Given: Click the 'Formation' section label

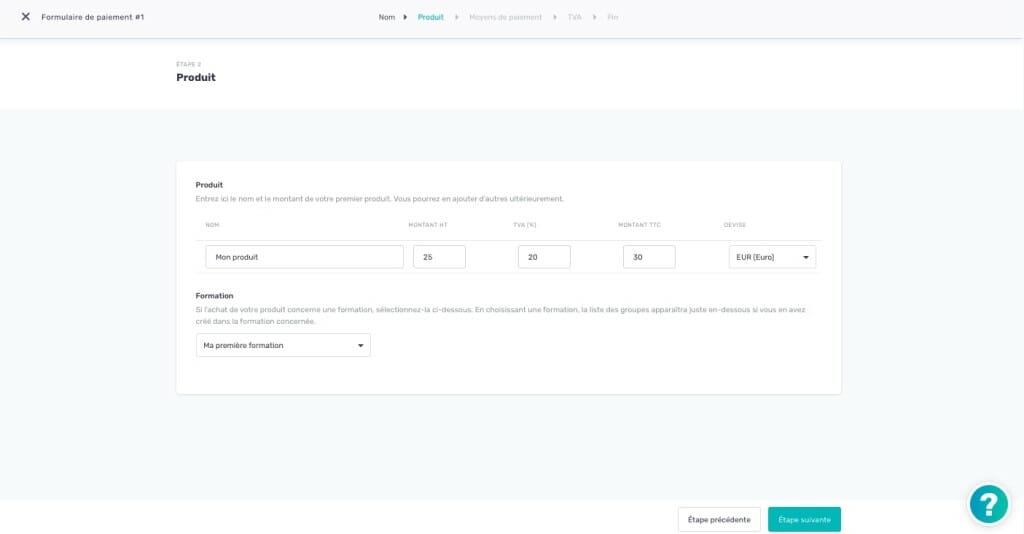Looking at the screenshot, I should tap(214, 296).
